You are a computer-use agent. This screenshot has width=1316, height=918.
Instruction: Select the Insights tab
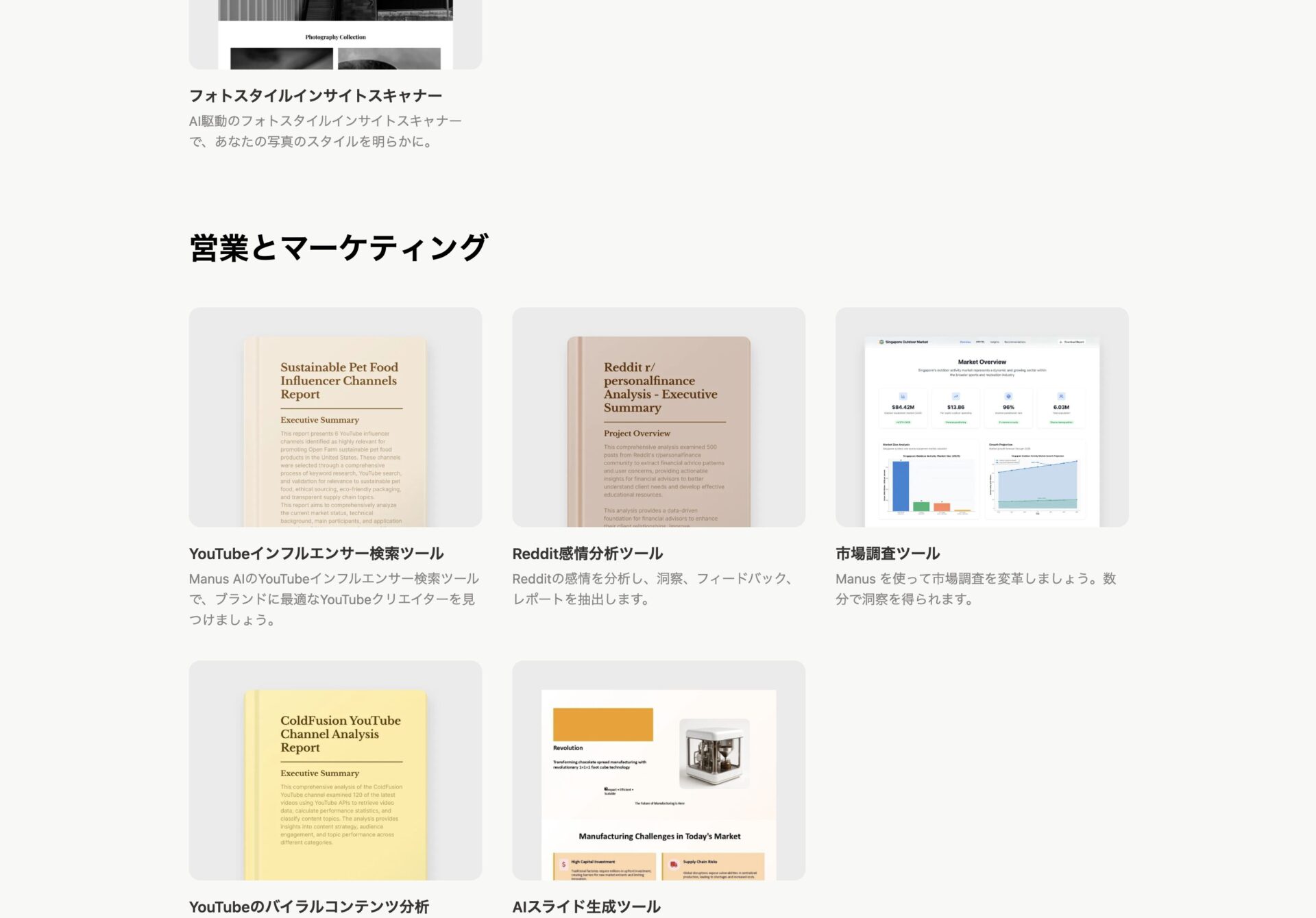point(995,342)
